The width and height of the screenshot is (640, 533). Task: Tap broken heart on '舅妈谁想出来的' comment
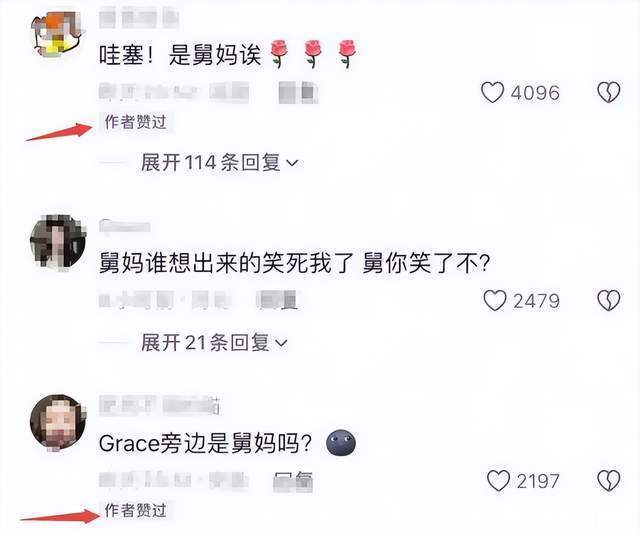click(609, 301)
